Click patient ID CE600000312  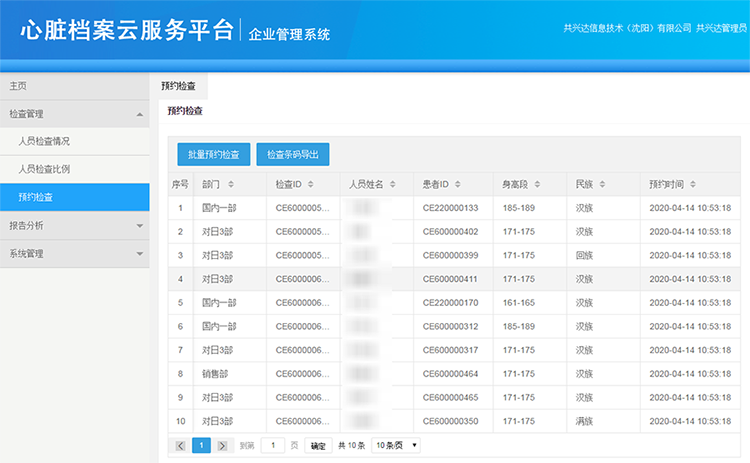click(450, 326)
